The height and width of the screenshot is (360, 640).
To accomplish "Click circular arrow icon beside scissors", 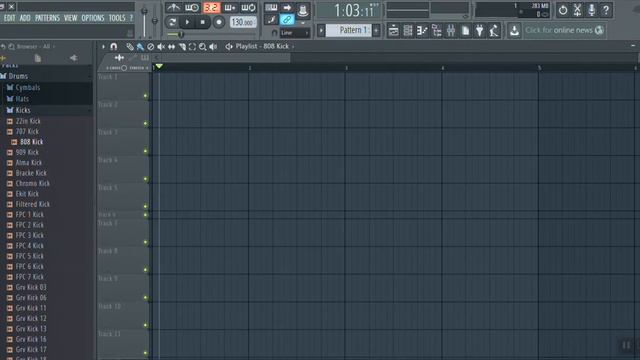I will pyautogui.click(x=563, y=10).
